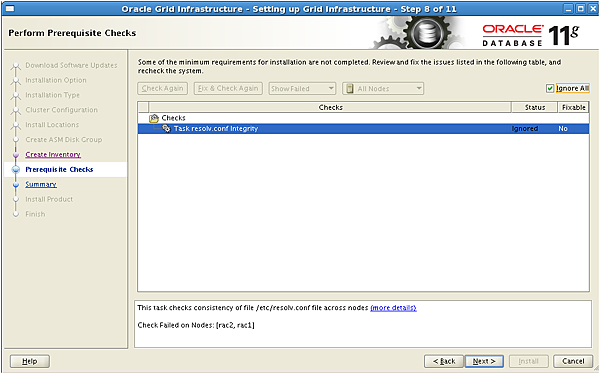Click the Install Locations step

[x=52, y=125]
